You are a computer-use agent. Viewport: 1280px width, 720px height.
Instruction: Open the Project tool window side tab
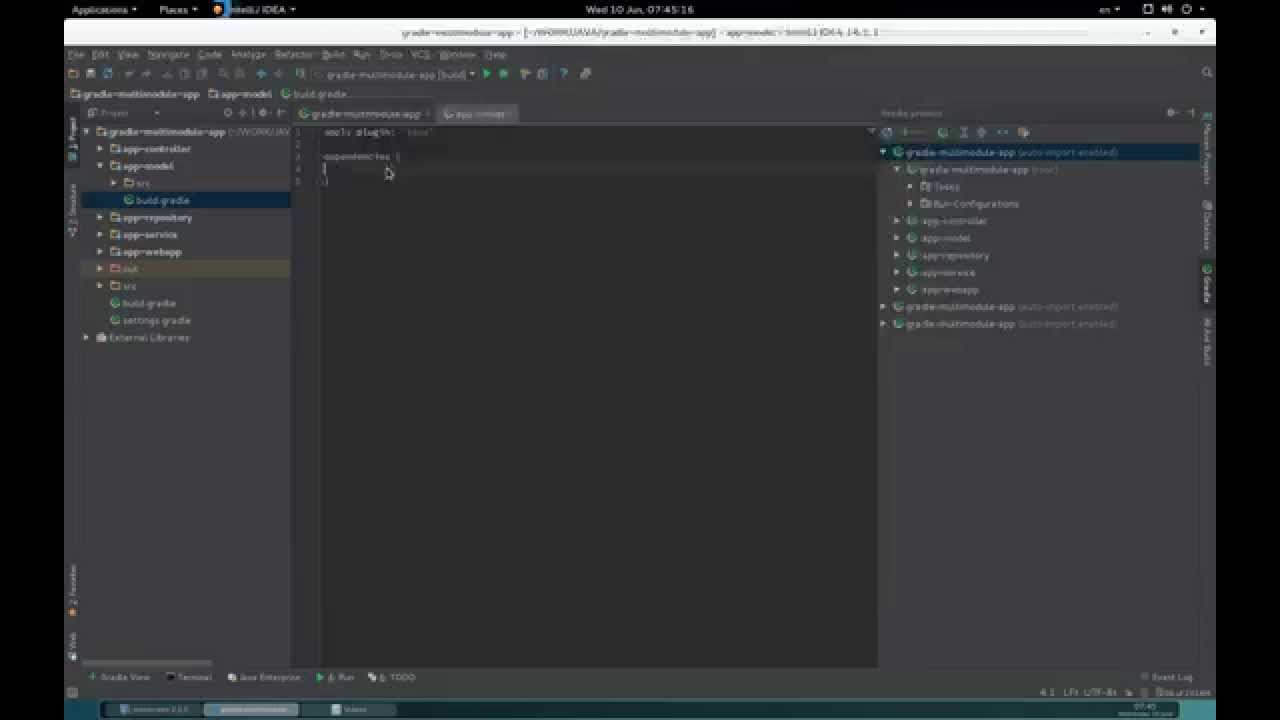pyautogui.click(x=72, y=139)
